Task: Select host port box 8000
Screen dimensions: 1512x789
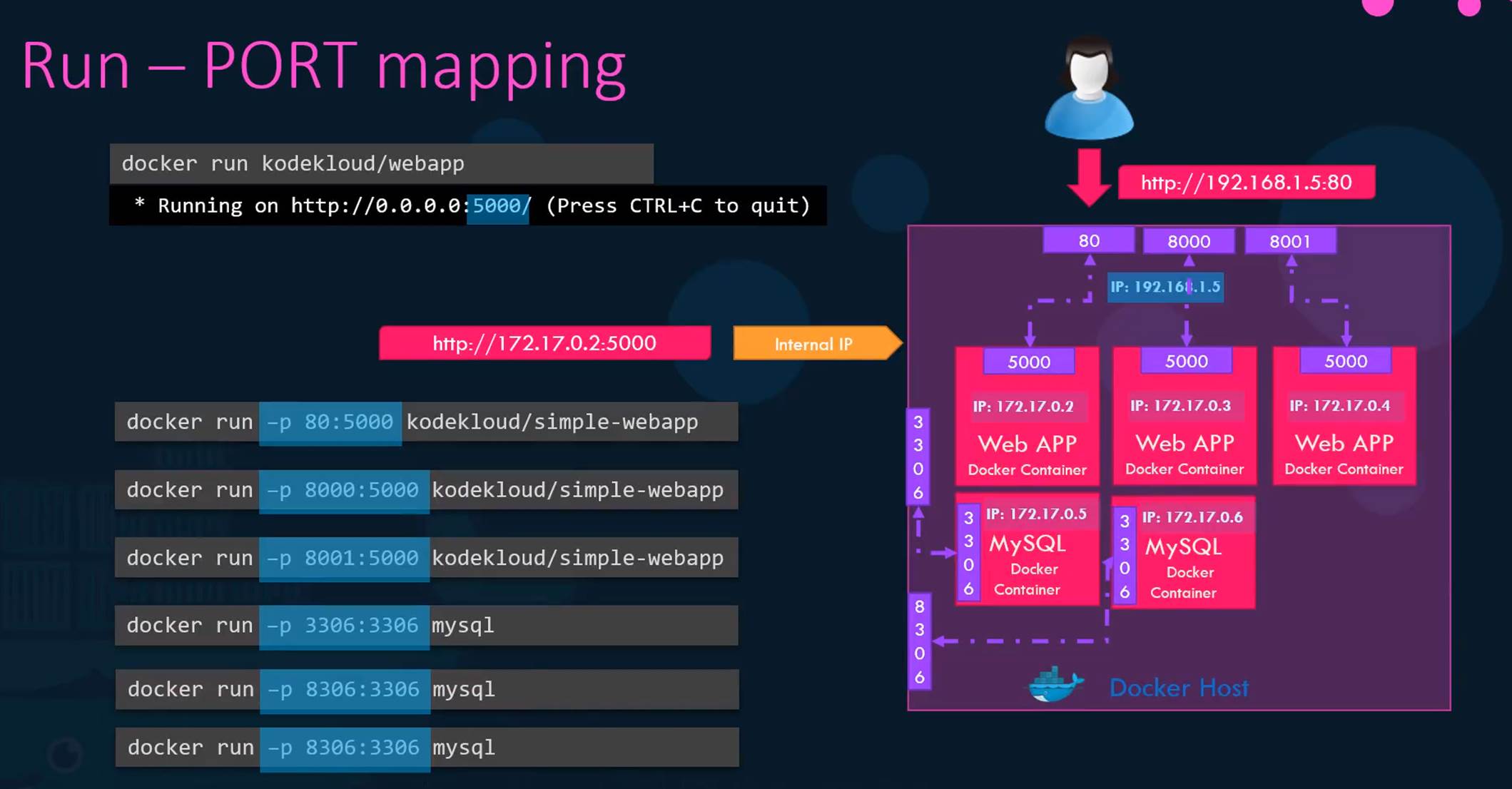Action: (1189, 241)
